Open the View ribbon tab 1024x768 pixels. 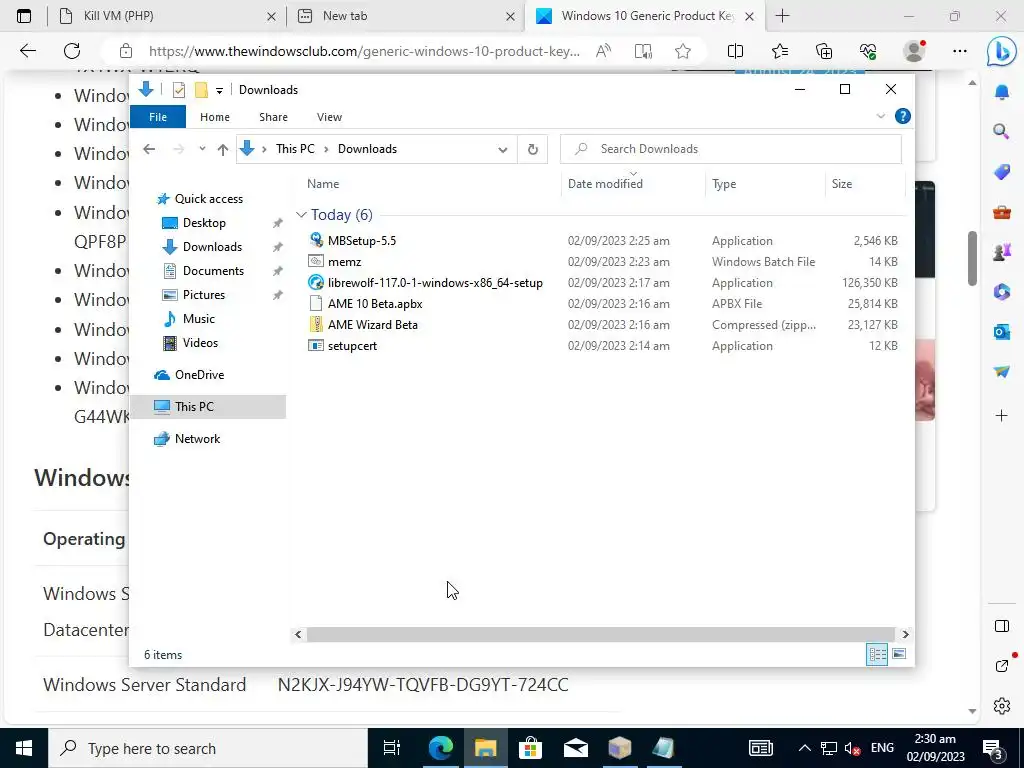pos(329,117)
